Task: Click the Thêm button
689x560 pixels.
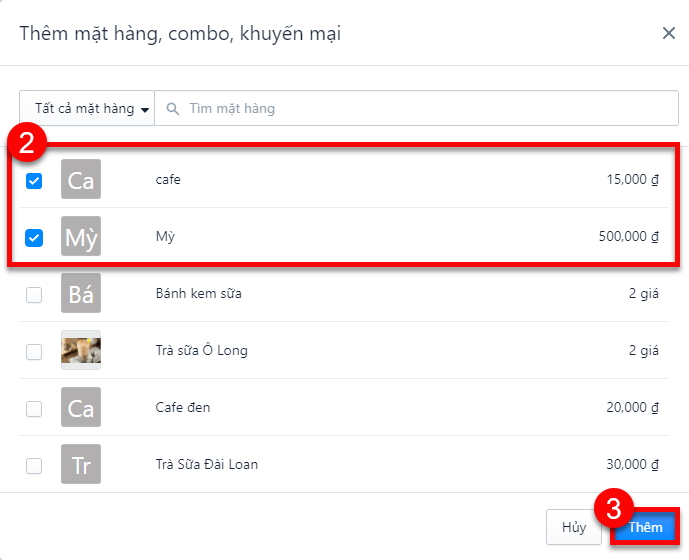Action: tap(645, 527)
